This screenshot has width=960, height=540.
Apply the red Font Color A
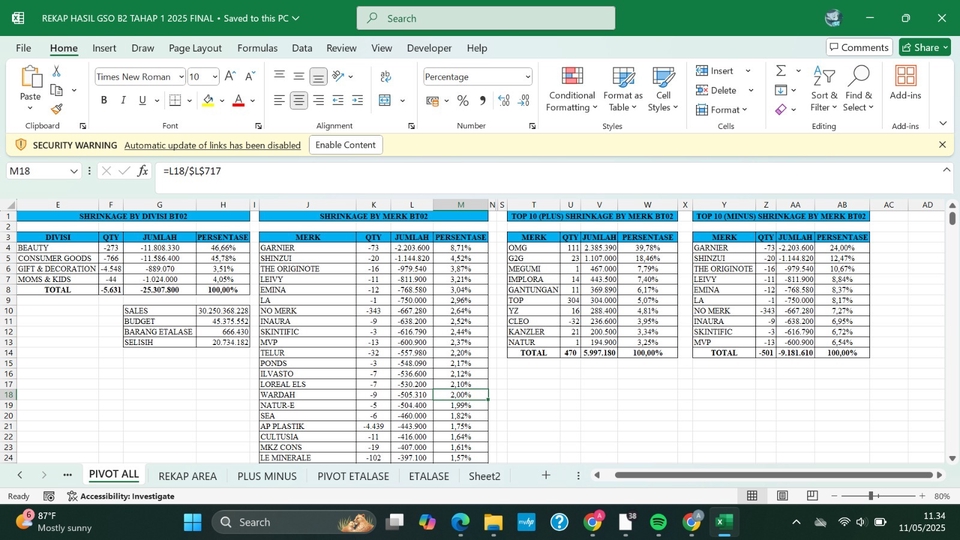point(239,100)
